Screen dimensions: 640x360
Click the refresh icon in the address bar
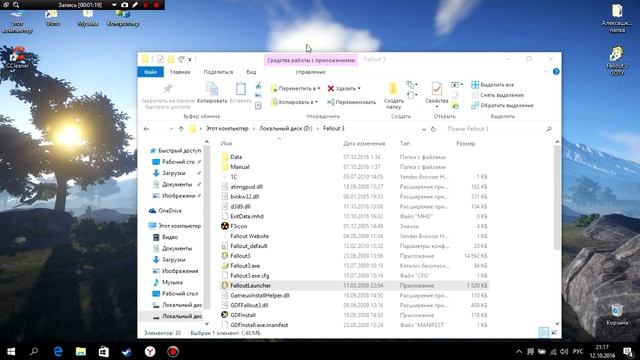point(433,129)
